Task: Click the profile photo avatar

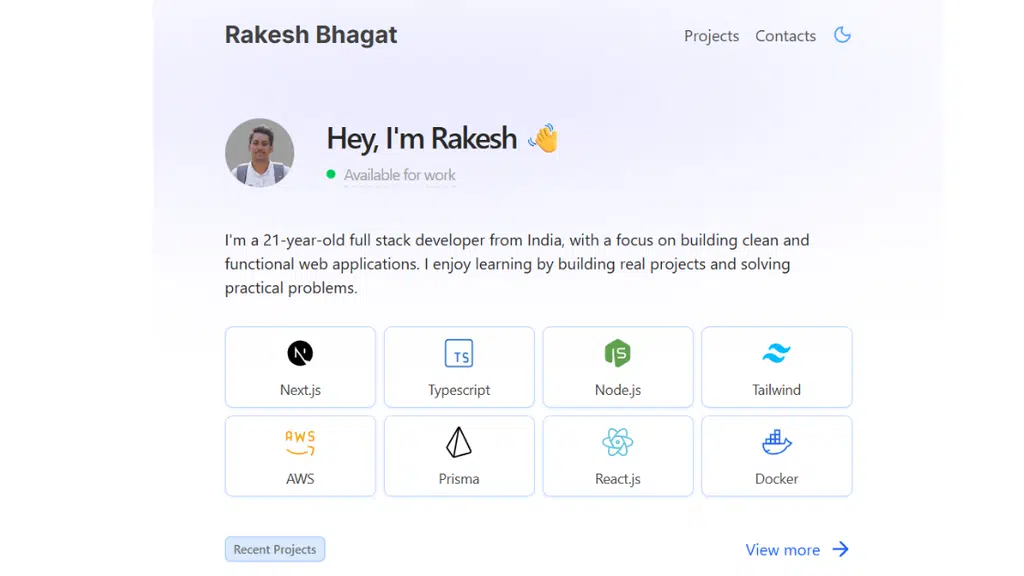Action: click(259, 152)
